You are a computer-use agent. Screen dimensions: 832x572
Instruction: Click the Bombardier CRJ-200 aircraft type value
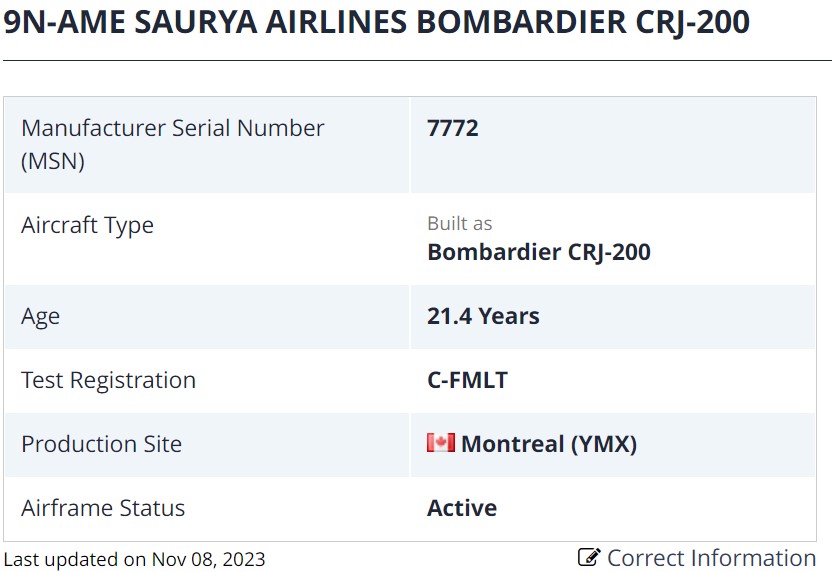click(539, 252)
